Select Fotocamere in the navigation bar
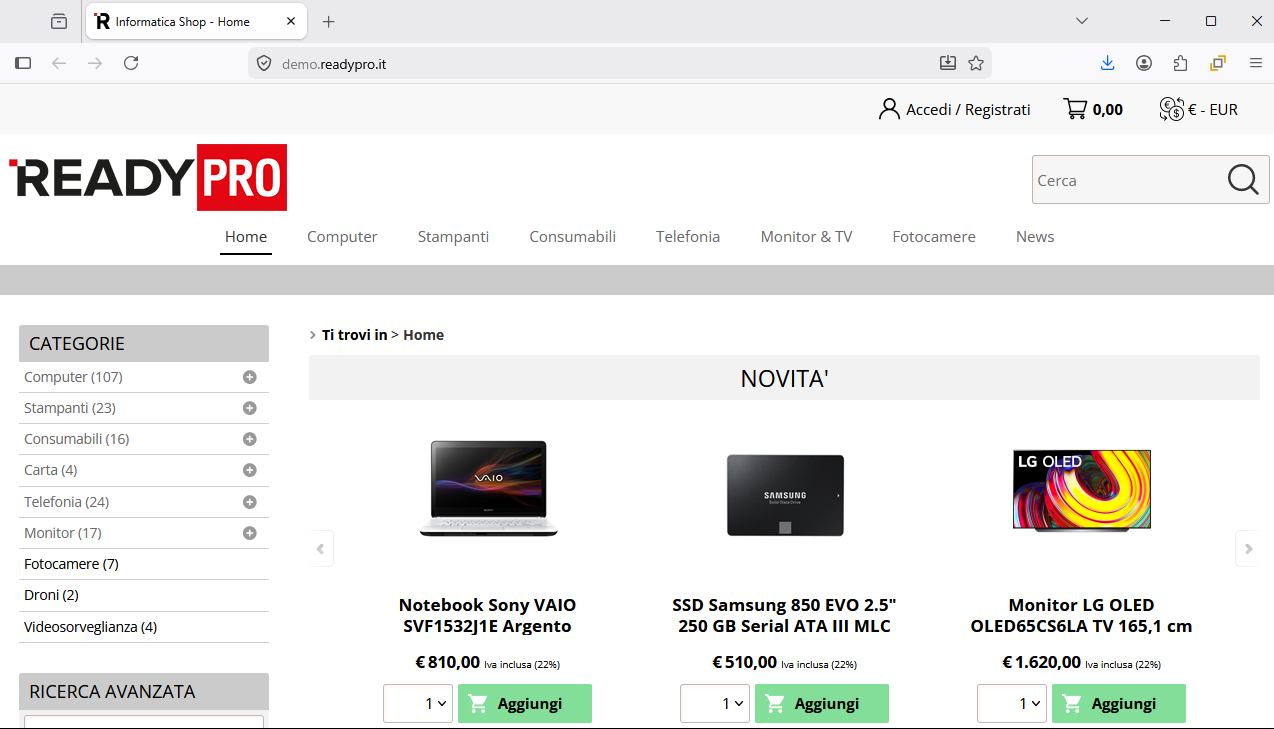Viewport: 1274px width, 729px height. click(x=933, y=237)
